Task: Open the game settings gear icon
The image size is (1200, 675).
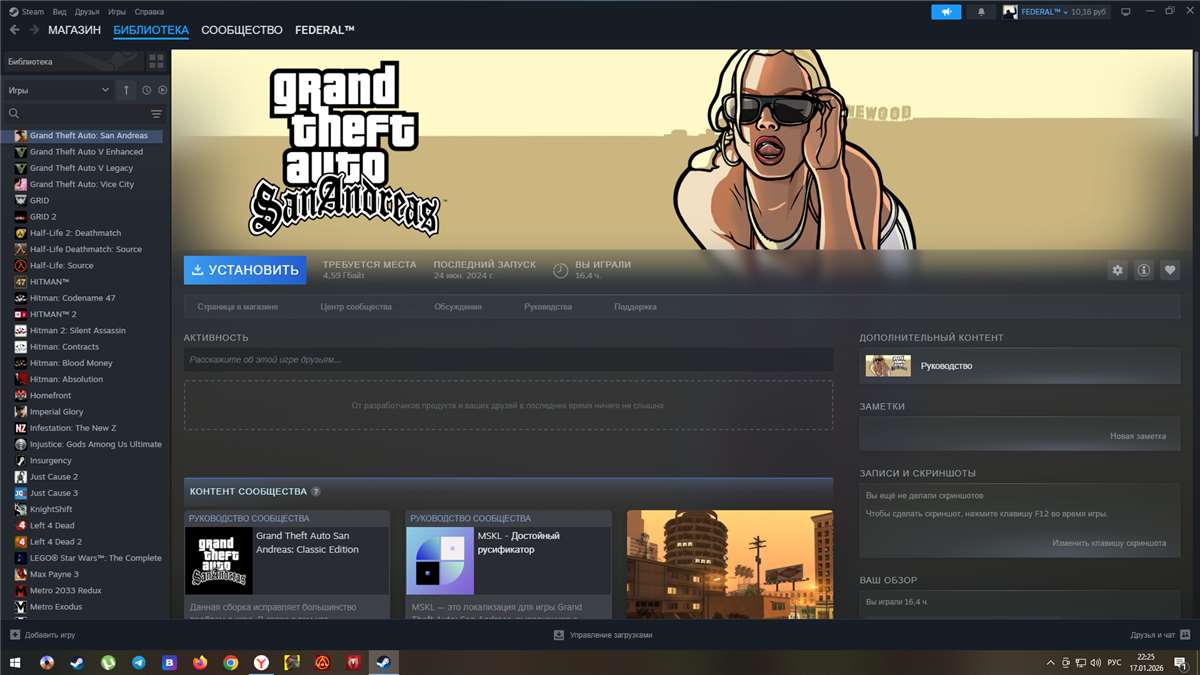Action: tap(1117, 270)
